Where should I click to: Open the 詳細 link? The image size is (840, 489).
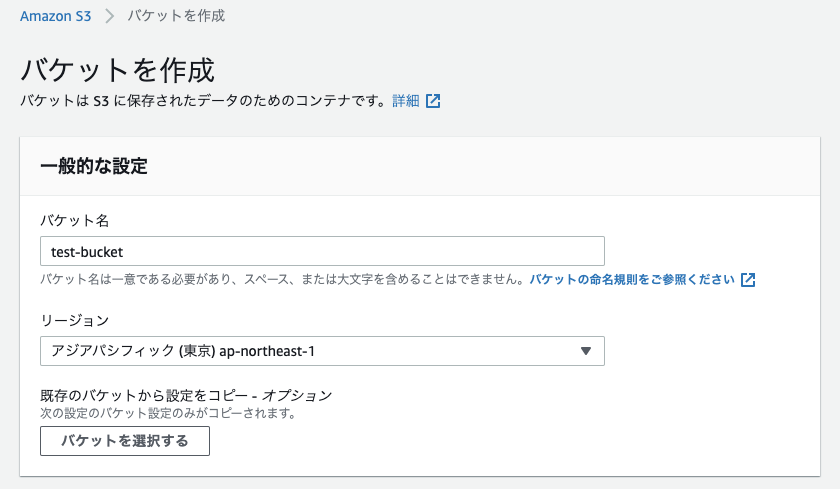[405, 101]
